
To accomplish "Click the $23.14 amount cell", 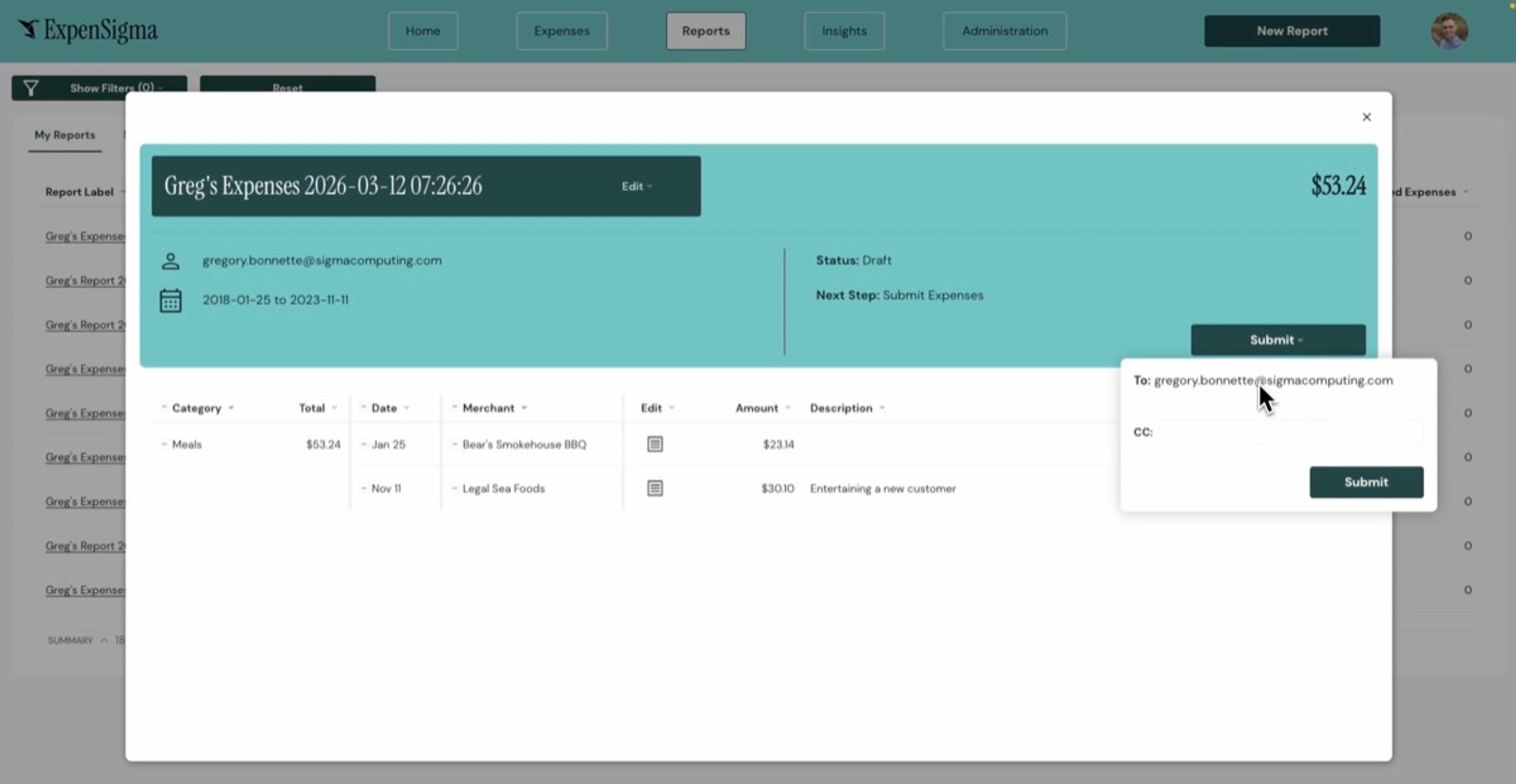I will 778,444.
